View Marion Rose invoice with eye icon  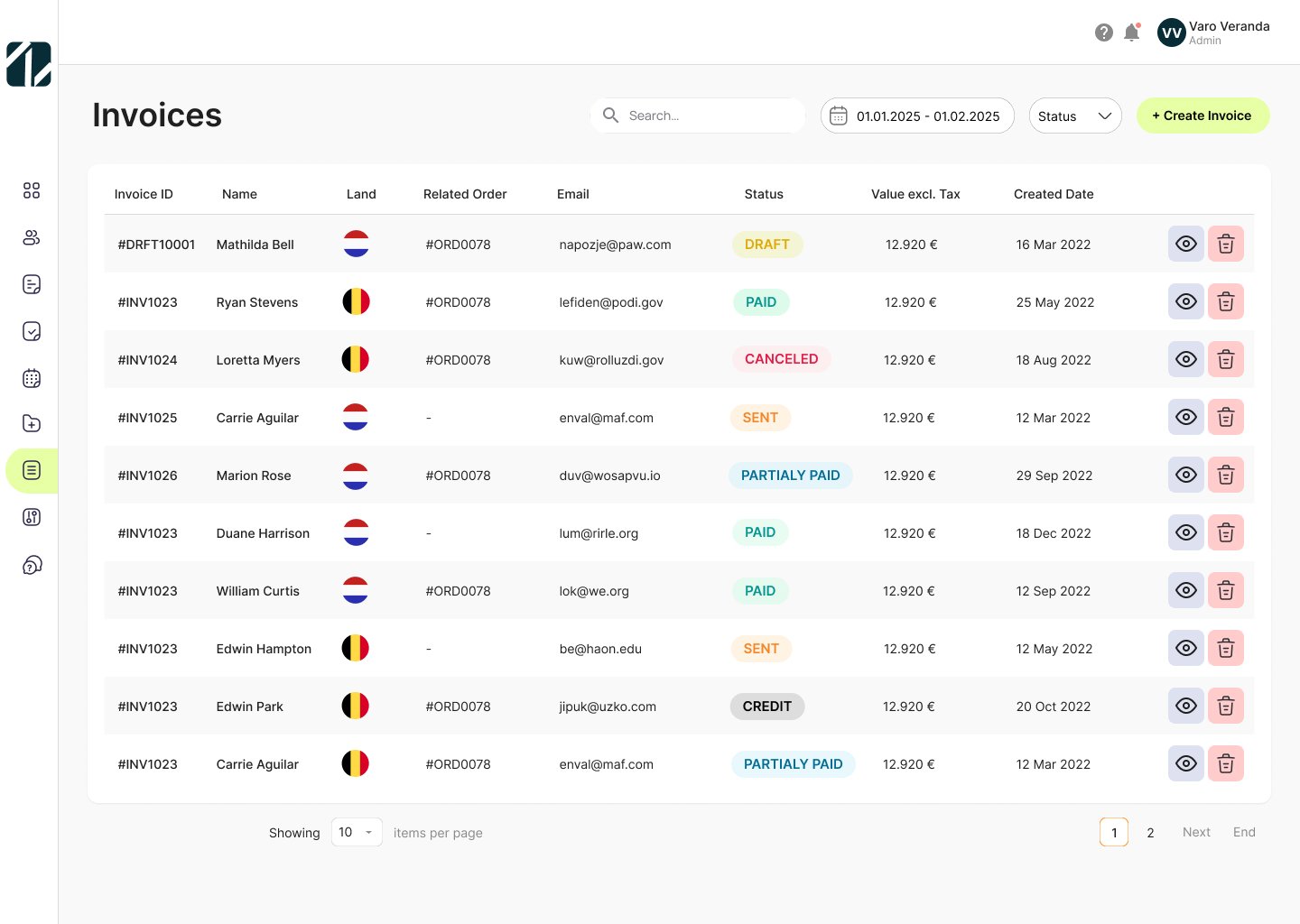tap(1185, 475)
